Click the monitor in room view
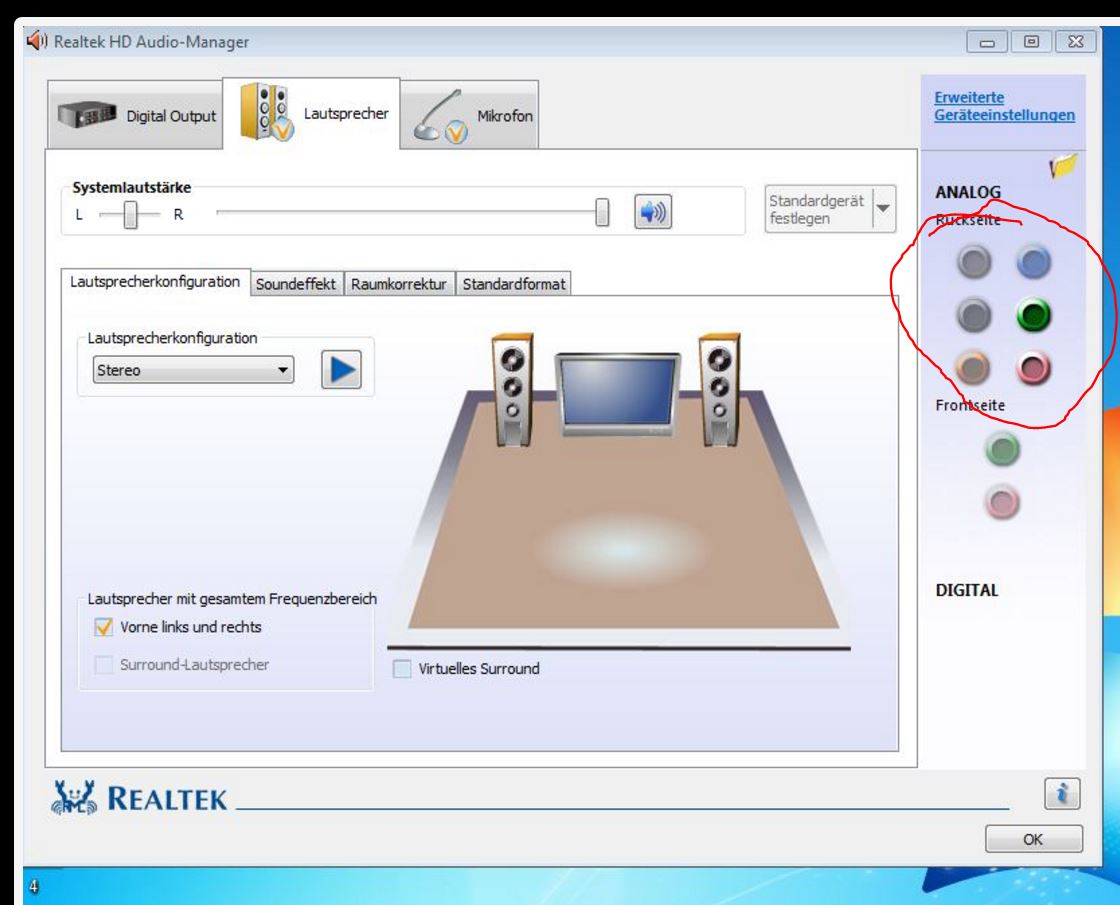 pyautogui.click(x=618, y=394)
